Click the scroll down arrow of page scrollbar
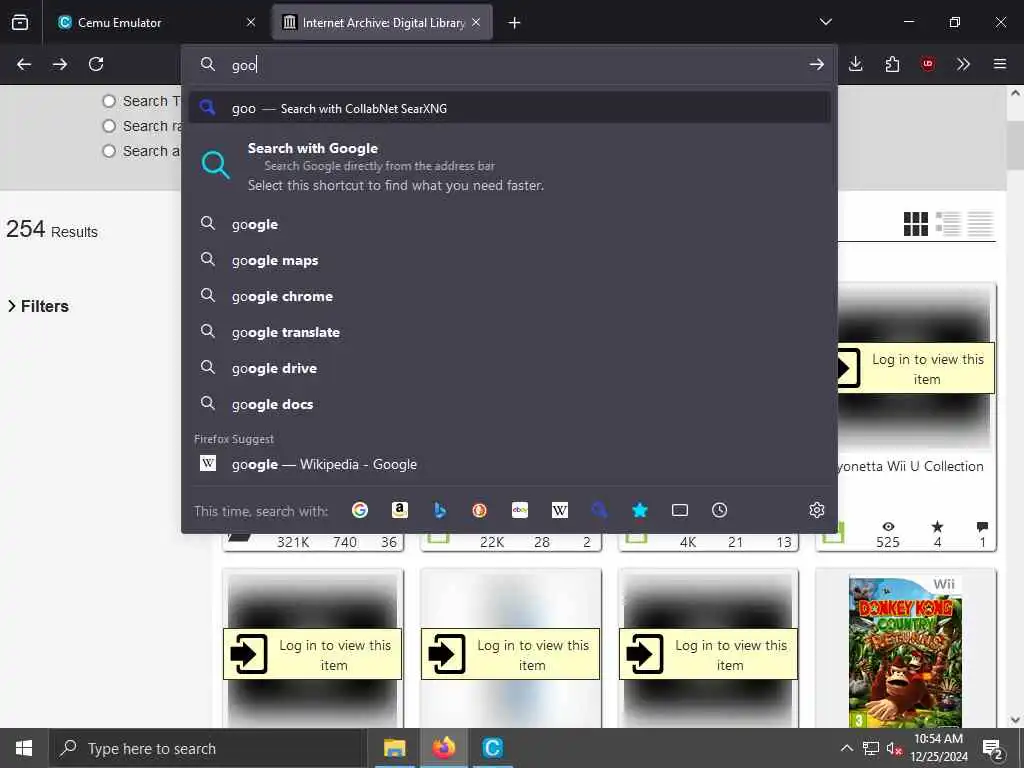Viewport: 1024px width, 768px height. click(x=1015, y=720)
